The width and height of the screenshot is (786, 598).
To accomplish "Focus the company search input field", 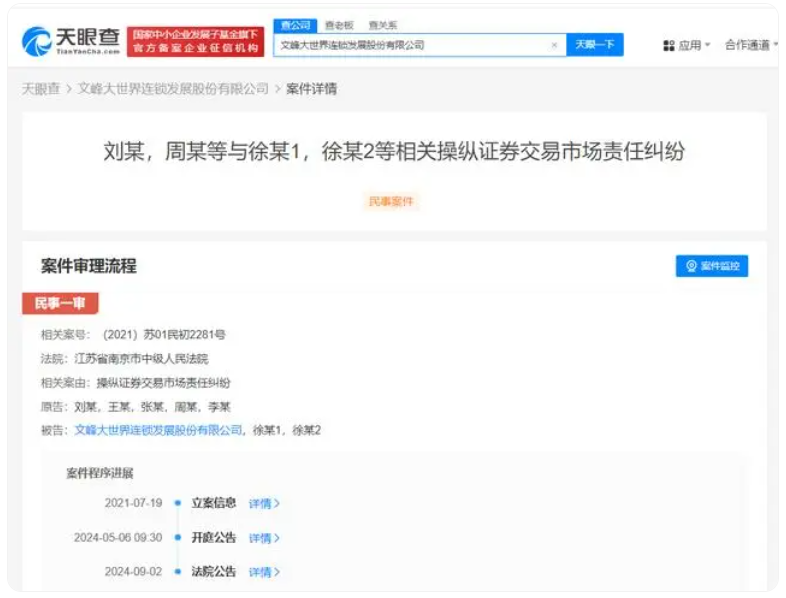I will click(410, 45).
